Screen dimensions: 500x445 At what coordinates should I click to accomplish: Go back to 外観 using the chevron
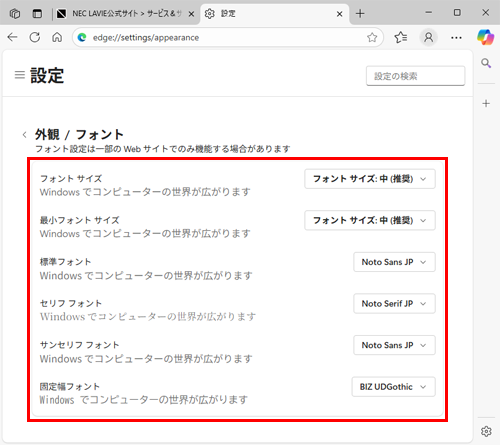pyautogui.click(x=24, y=135)
